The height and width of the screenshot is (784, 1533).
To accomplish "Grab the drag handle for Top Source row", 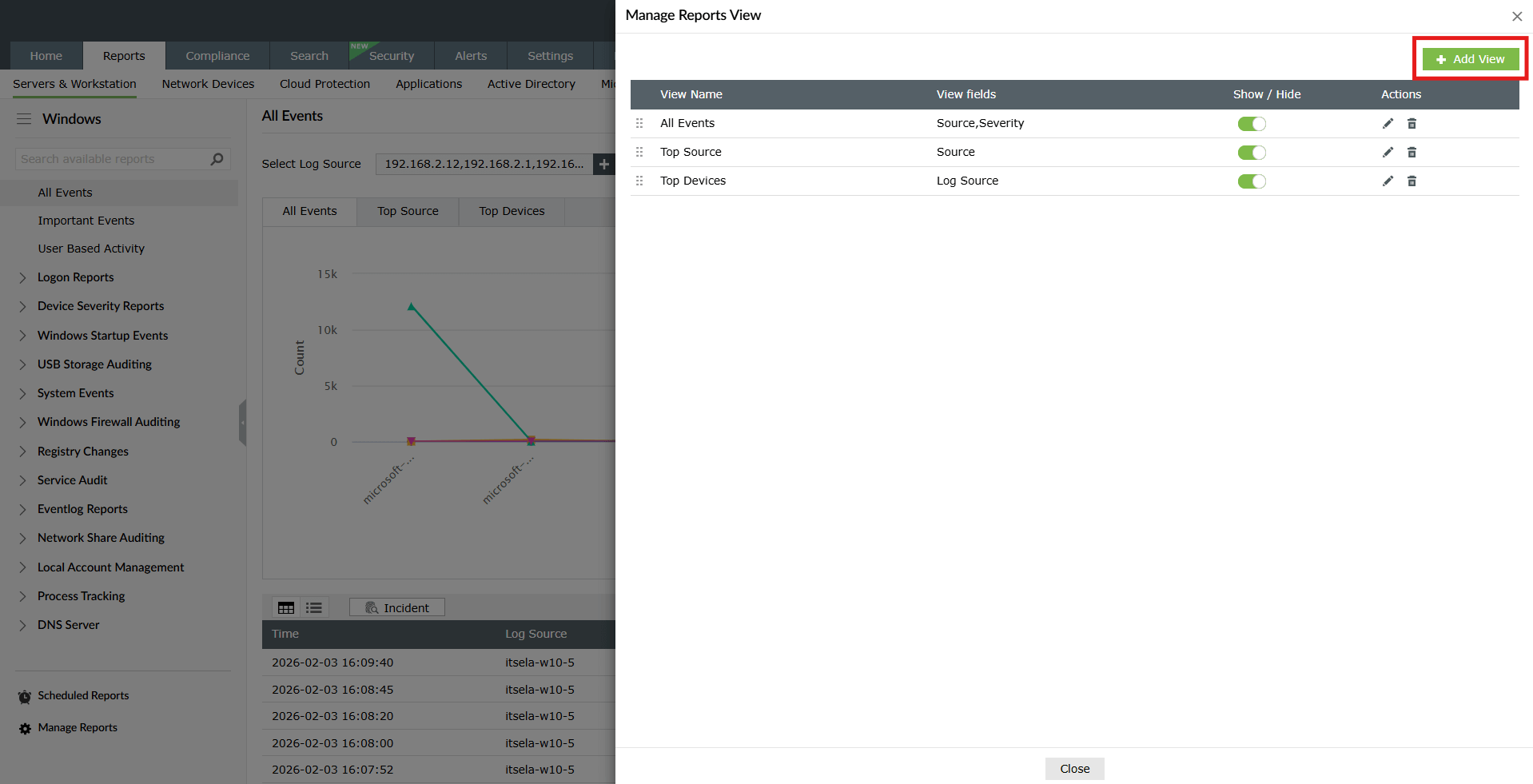I will point(639,152).
